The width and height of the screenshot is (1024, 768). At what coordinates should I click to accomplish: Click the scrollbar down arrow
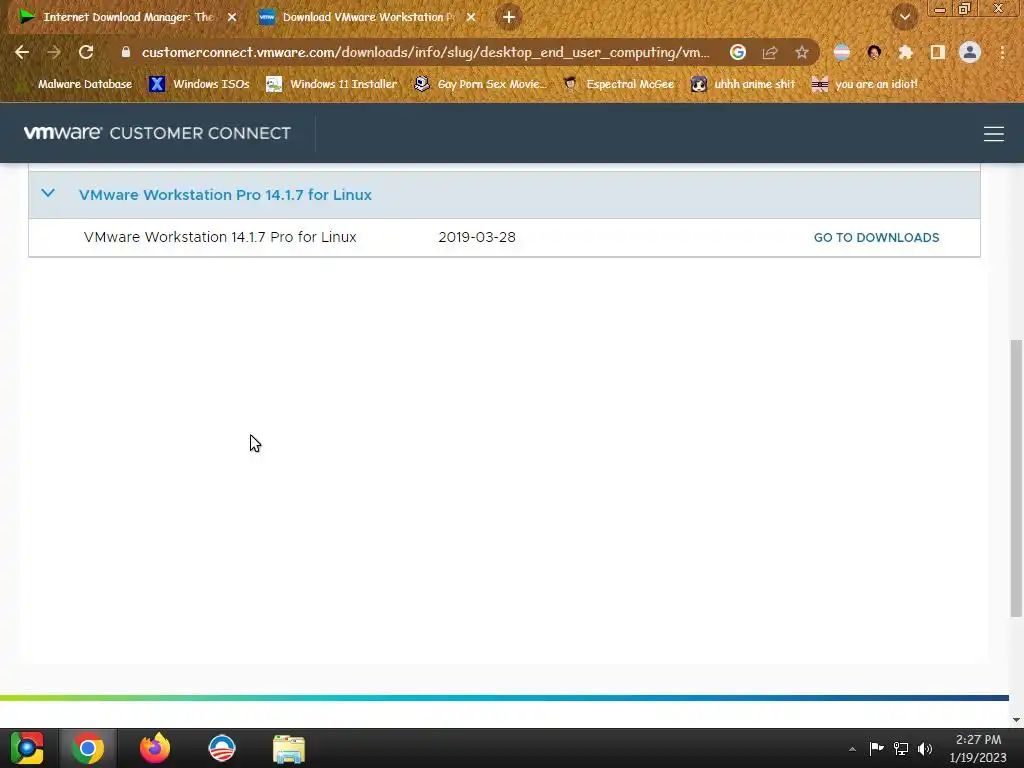pyautogui.click(x=1016, y=720)
